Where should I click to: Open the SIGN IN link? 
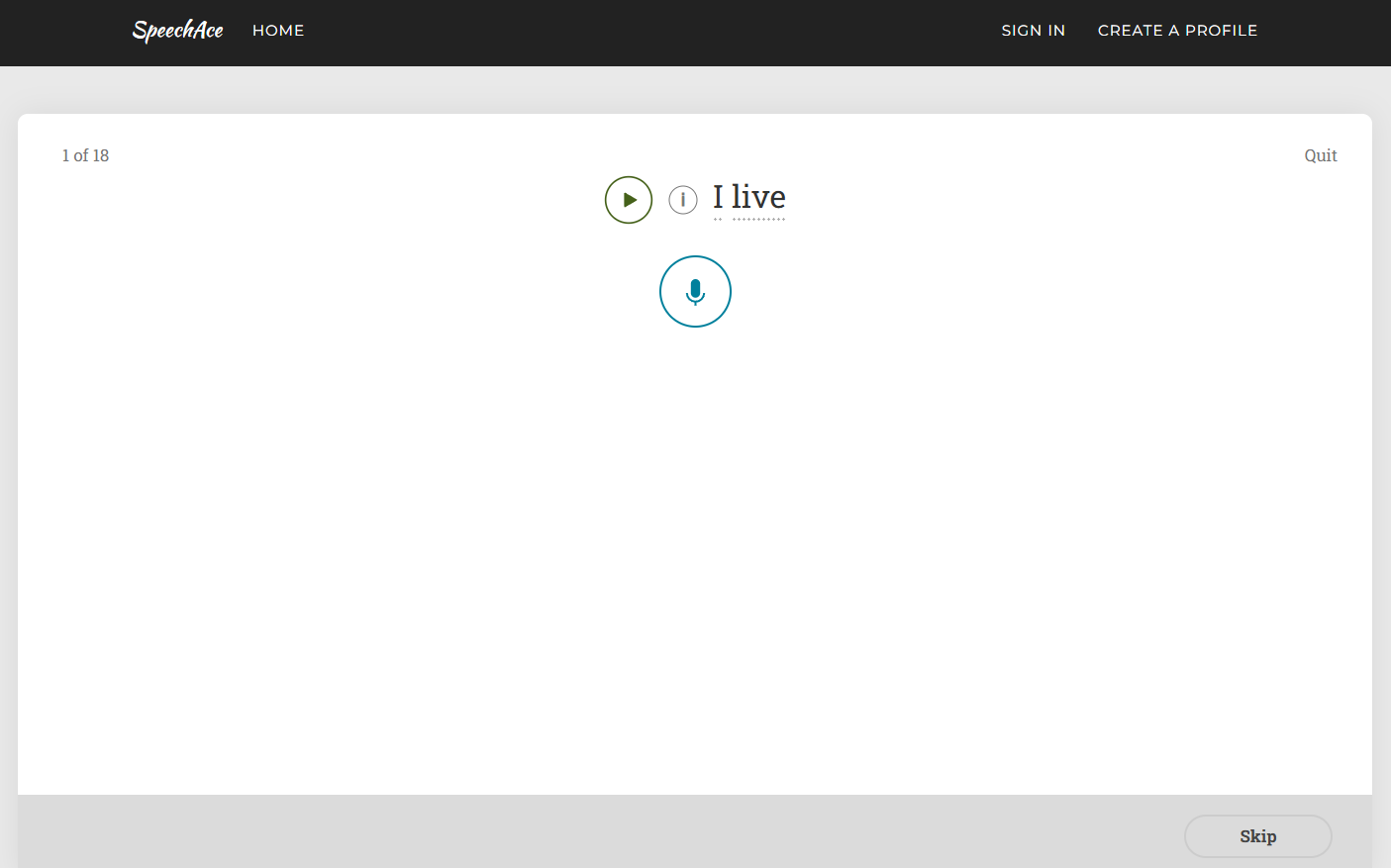pos(1033,31)
